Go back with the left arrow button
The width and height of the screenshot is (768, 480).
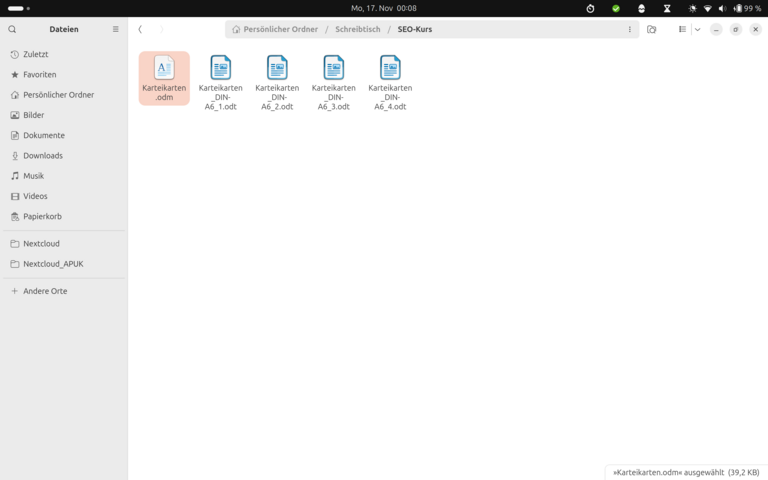pyautogui.click(x=140, y=29)
